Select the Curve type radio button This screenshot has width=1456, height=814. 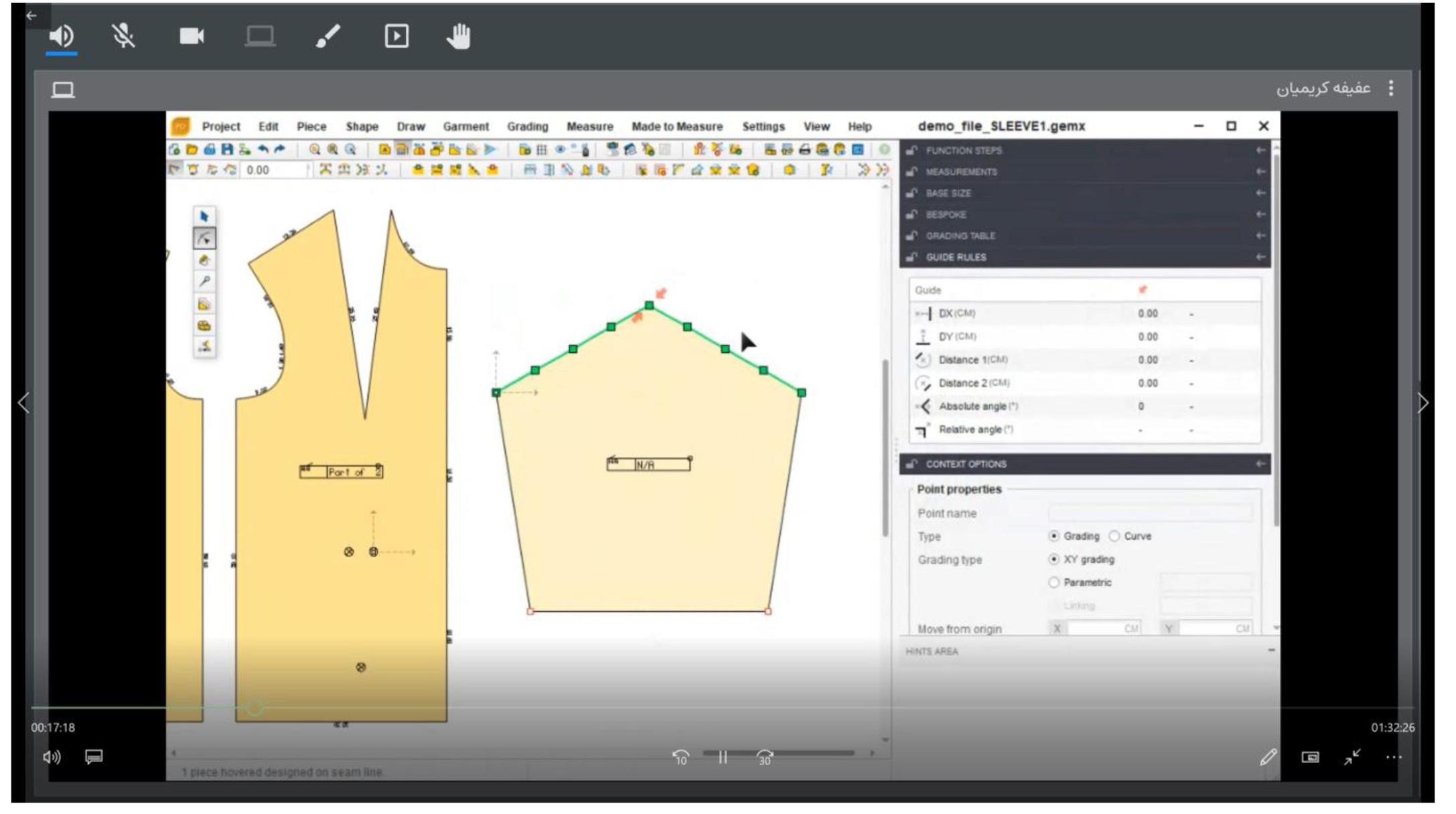click(1114, 536)
